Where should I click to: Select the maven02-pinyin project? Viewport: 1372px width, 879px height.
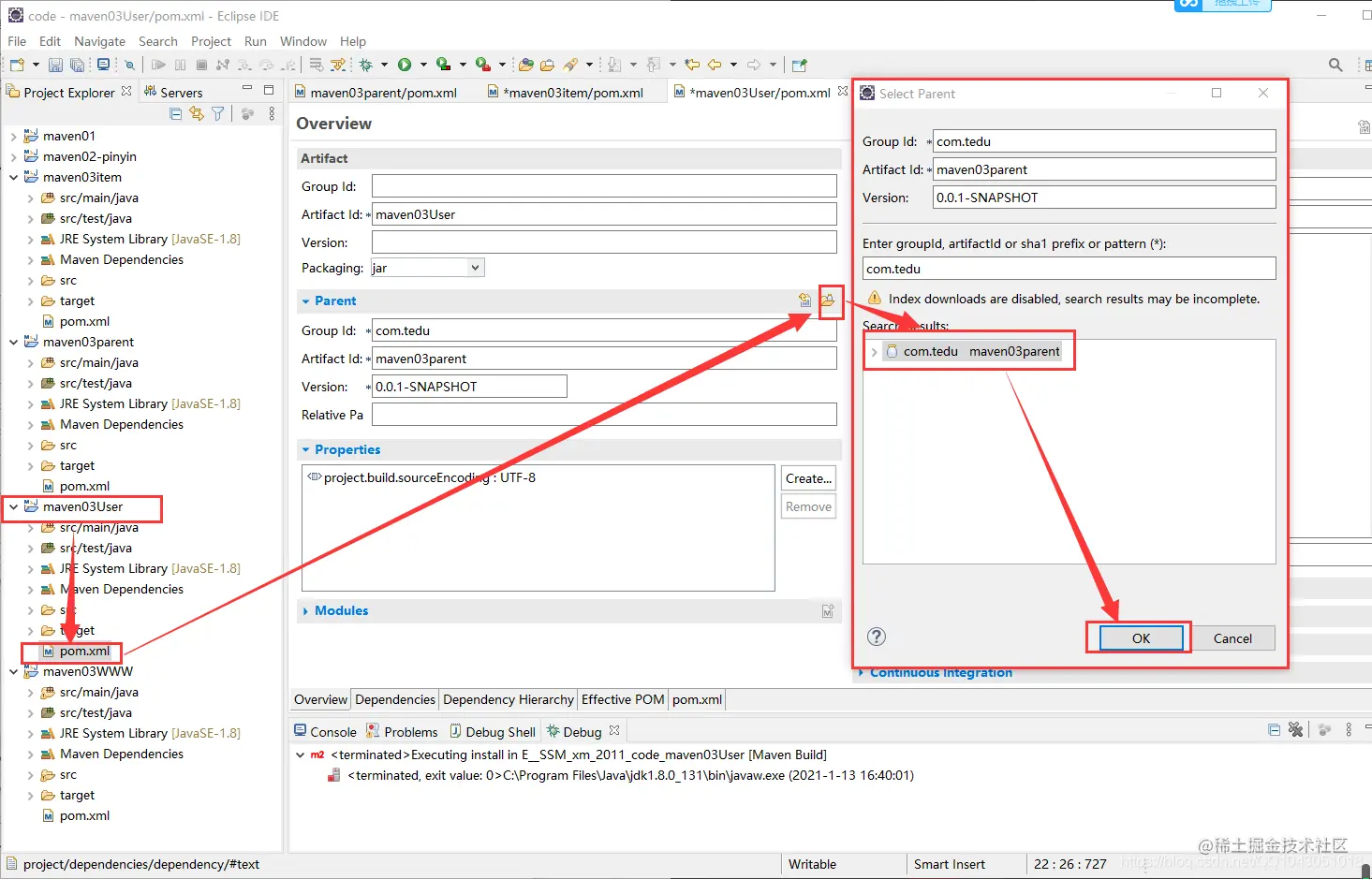tap(89, 156)
